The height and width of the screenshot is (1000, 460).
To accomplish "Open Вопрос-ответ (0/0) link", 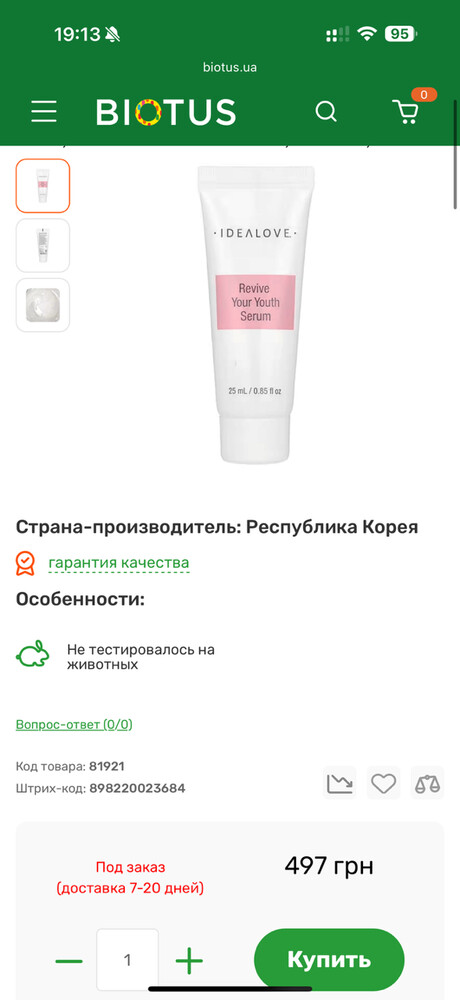I will click(x=74, y=724).
